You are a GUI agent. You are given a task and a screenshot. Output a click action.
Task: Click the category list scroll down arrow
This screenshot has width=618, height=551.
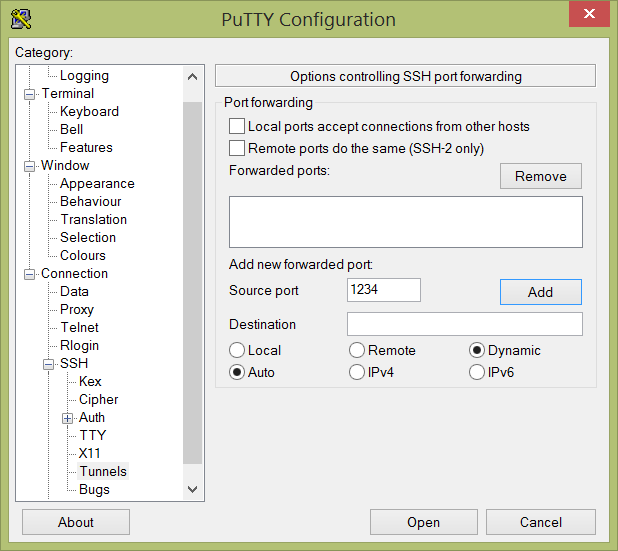pos(193,490)
